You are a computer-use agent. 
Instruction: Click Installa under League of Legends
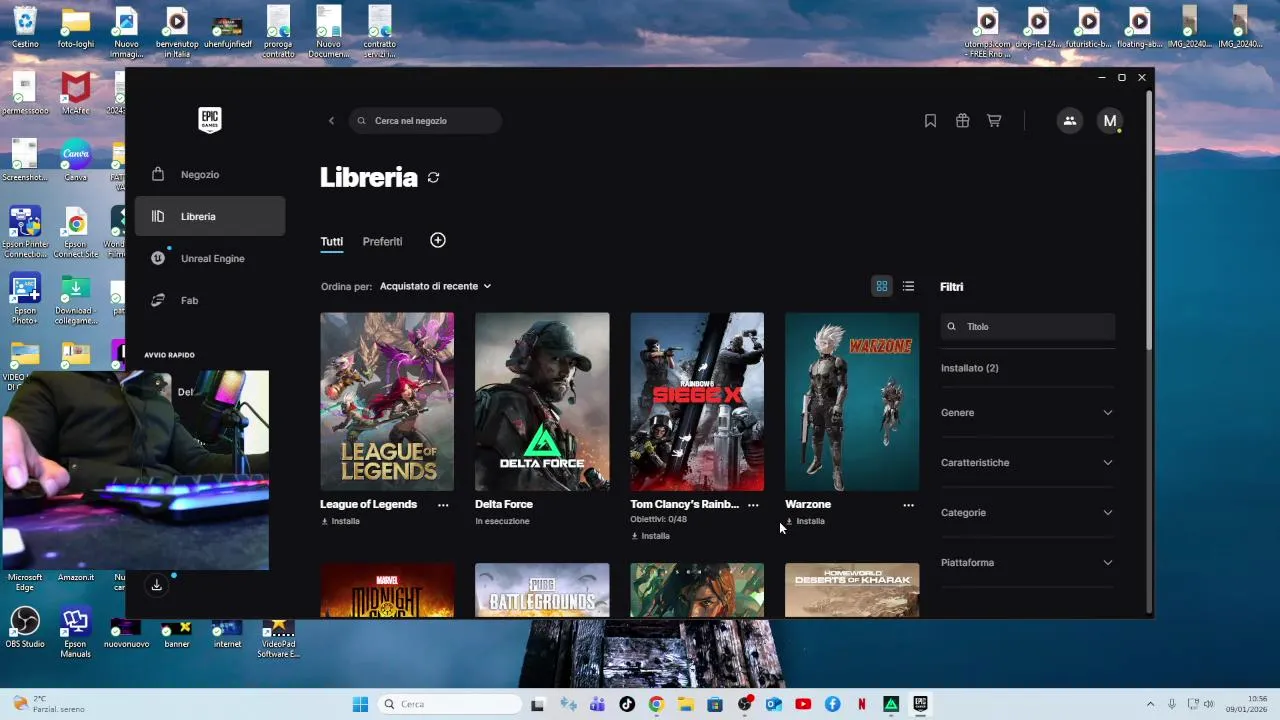[340, 521]
